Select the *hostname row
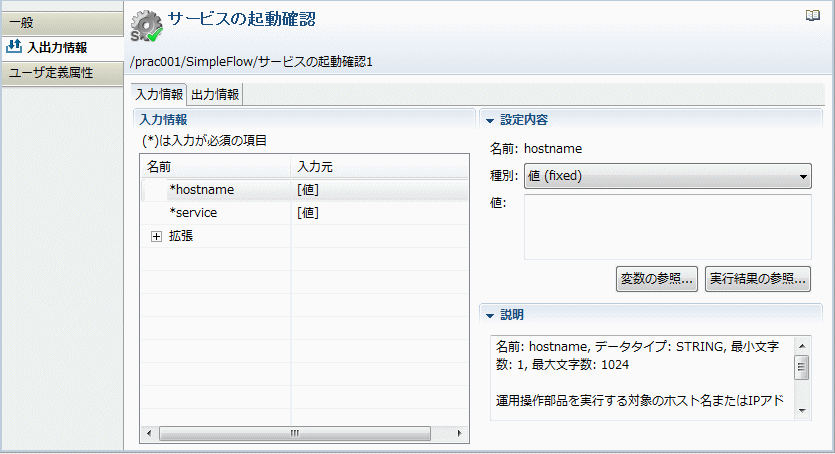The image size is (835, 454). coord(305,190)
